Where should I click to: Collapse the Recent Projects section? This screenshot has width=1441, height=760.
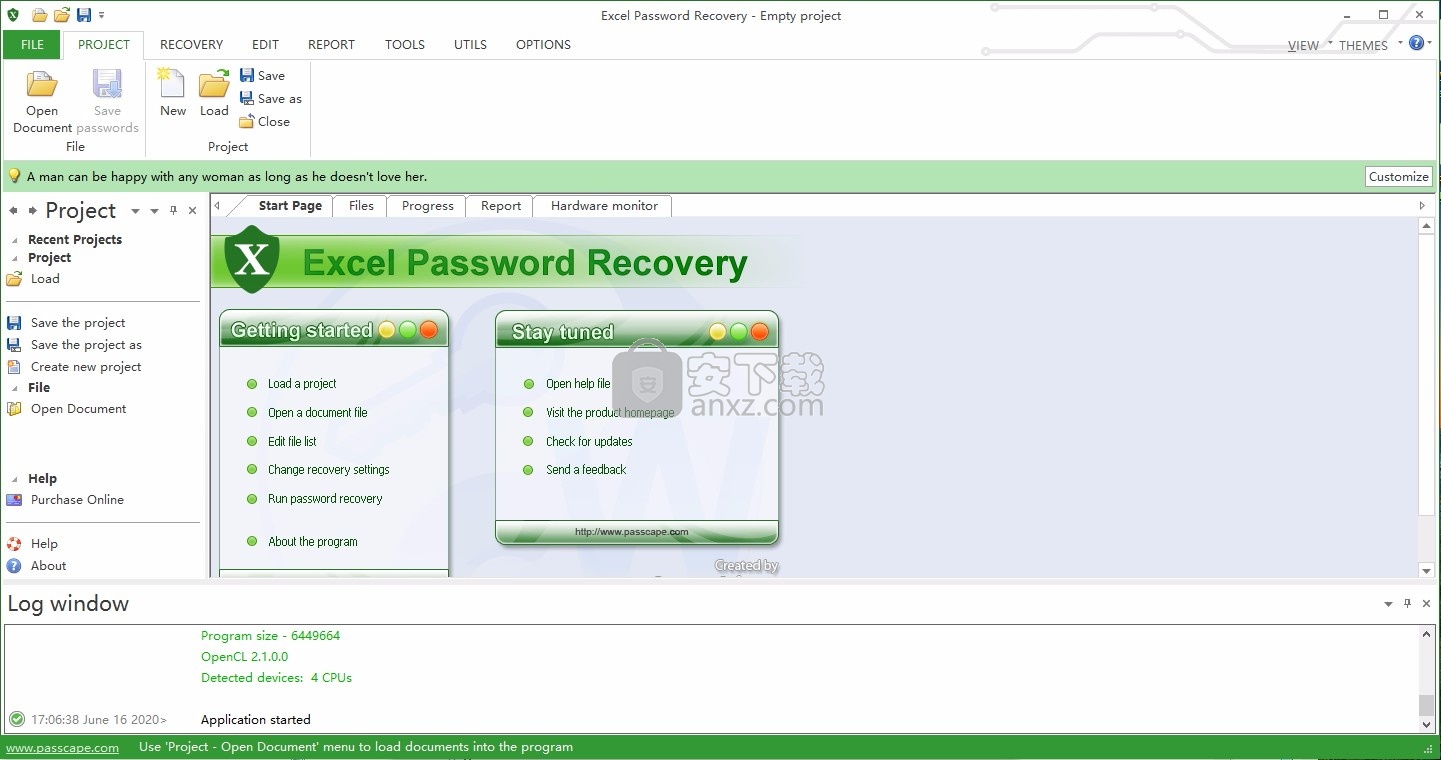(15, 240)
